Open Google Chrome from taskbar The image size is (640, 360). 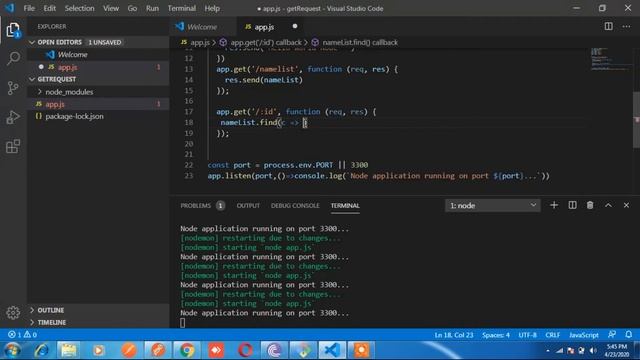tap(187, 350)
